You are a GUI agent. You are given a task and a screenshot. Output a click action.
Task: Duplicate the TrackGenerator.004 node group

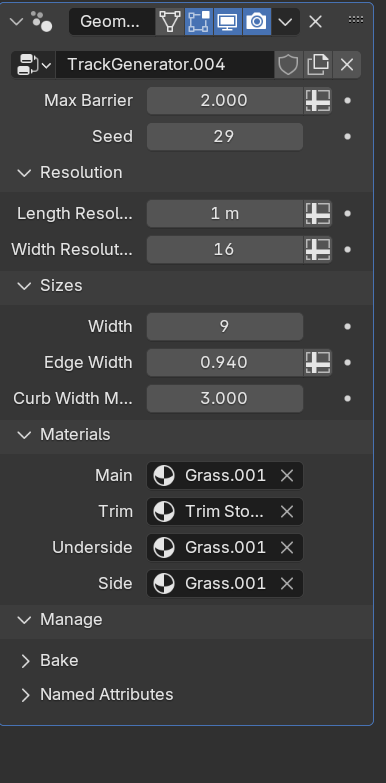[x=318, y=64]
